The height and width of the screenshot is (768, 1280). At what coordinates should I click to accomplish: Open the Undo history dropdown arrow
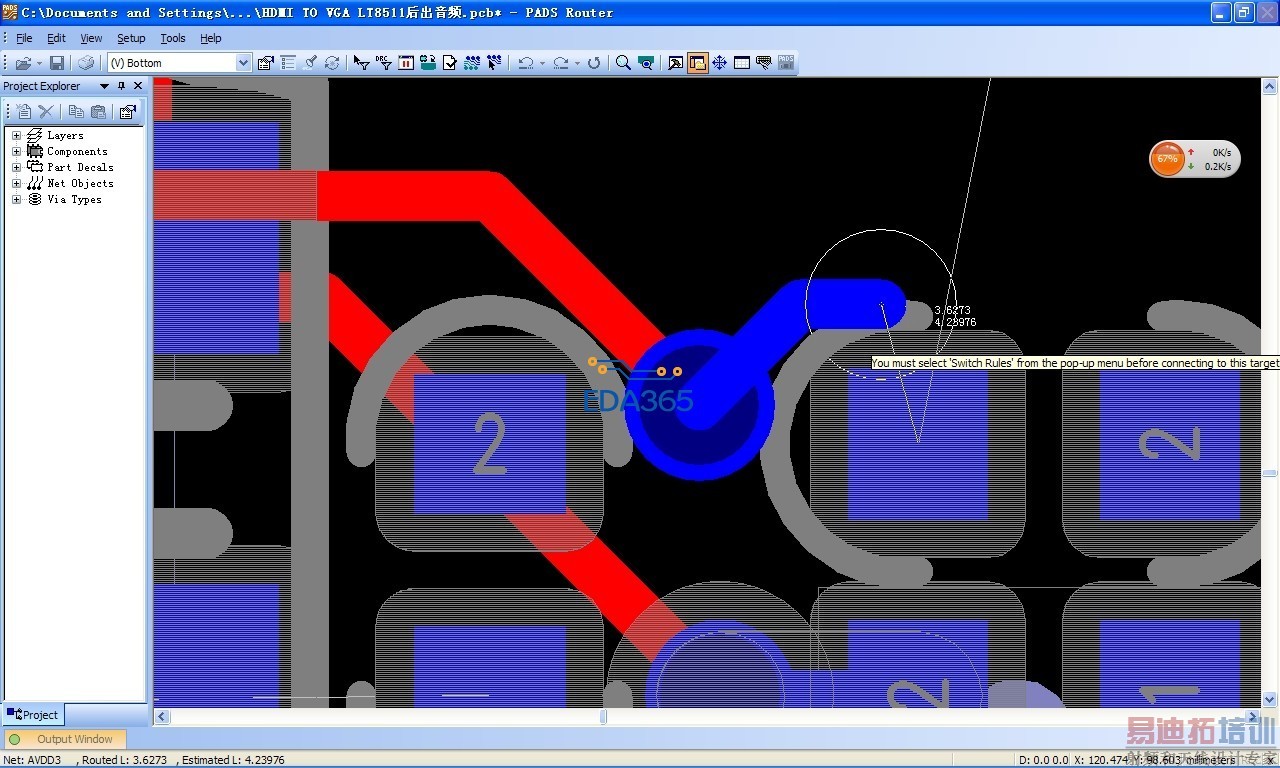[542, 63]
